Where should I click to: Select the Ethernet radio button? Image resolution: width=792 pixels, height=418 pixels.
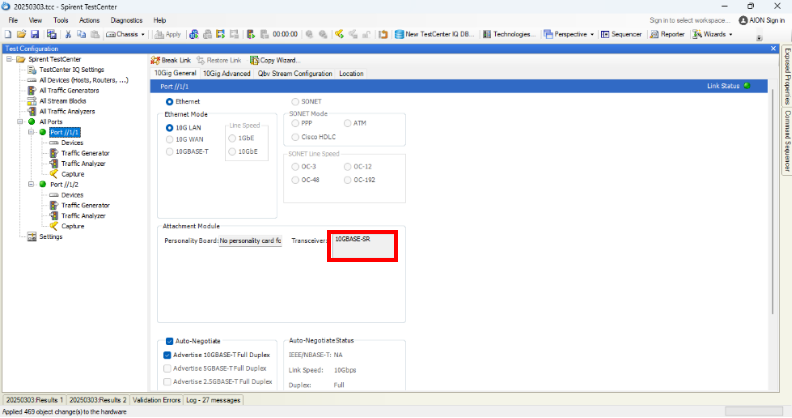click(170, 101)
